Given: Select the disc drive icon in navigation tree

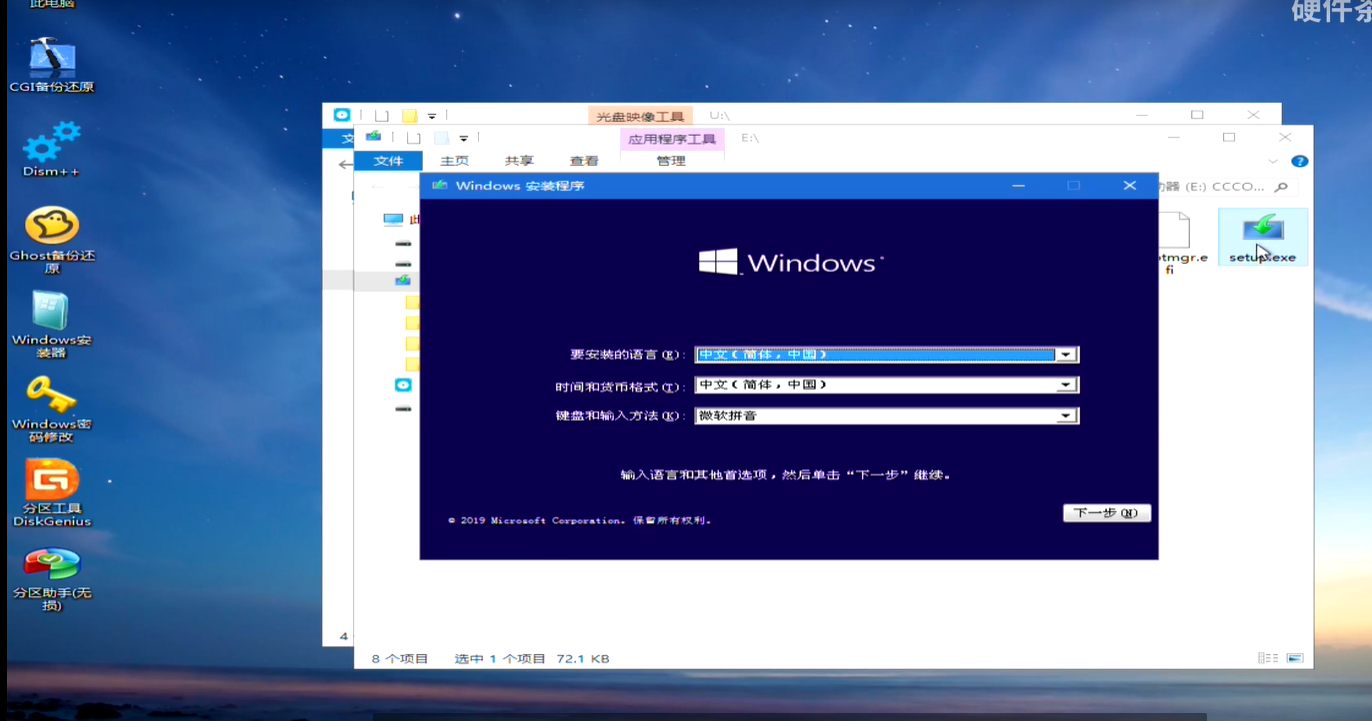Looking at the screenshot, I should click(x=402, y=385).
